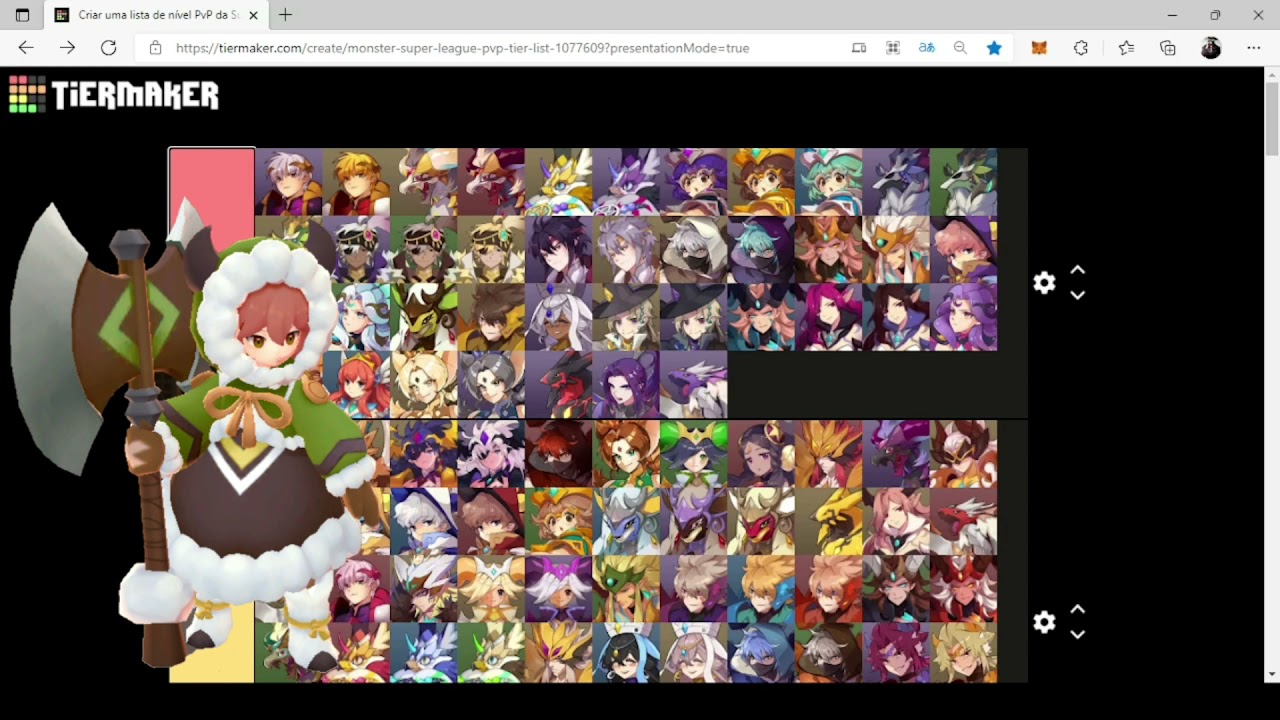Click the zoom out magnifier icon
The image size is (1280, 720).
[960, 47]
